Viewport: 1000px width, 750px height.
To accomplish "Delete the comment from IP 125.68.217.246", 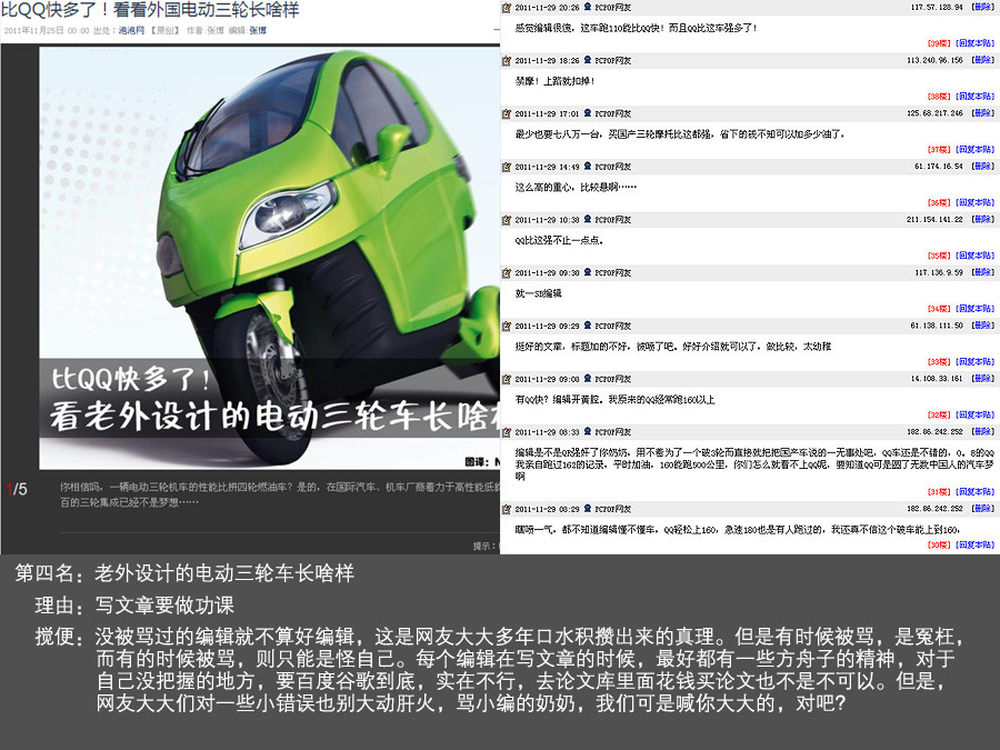I will click(x=983, y=113).
